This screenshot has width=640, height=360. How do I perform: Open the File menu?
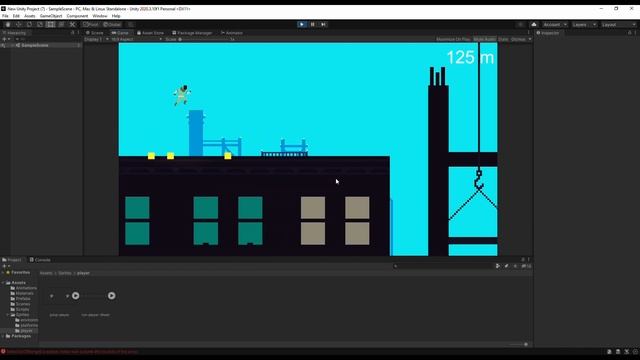(5, 16)
